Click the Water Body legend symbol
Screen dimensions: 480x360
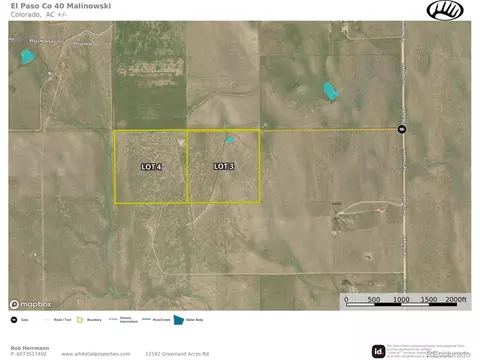pos(179,320)
